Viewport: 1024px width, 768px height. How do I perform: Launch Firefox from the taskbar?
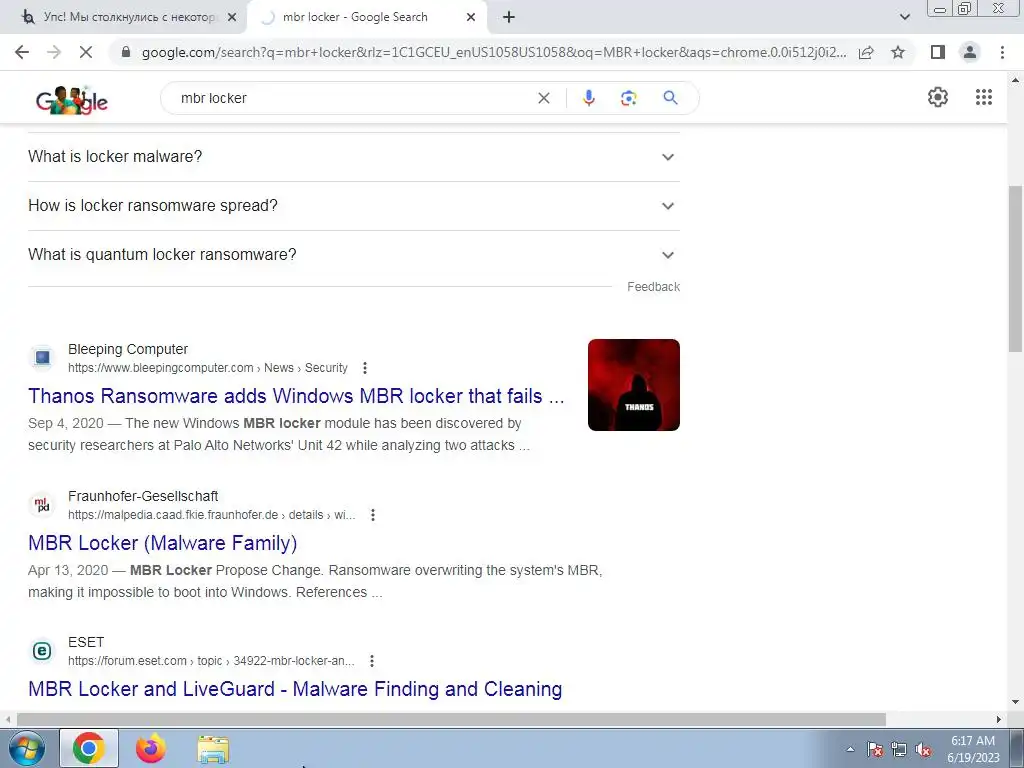click(151, 748)
